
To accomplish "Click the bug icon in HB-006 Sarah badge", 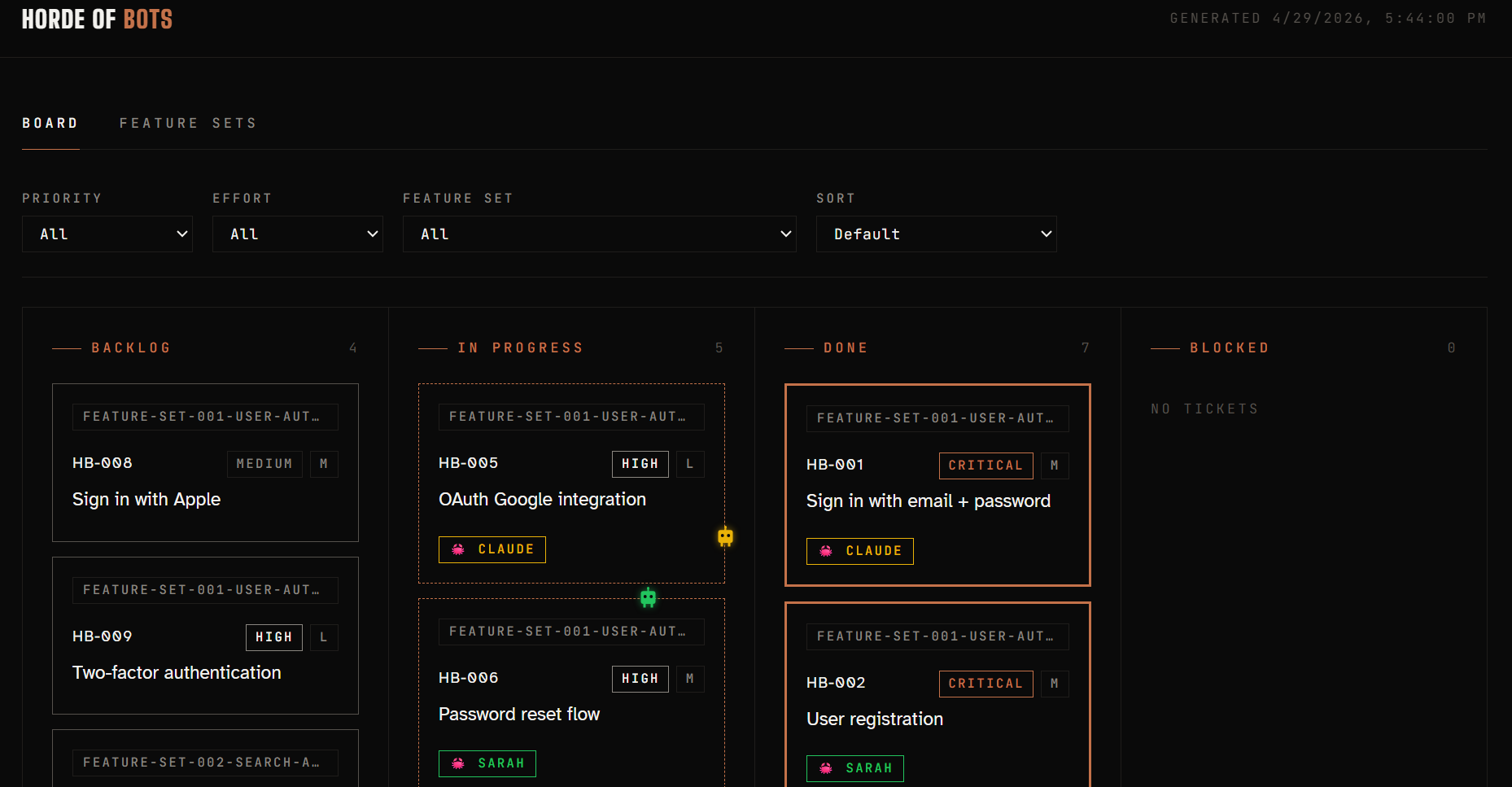I will 458,763.
